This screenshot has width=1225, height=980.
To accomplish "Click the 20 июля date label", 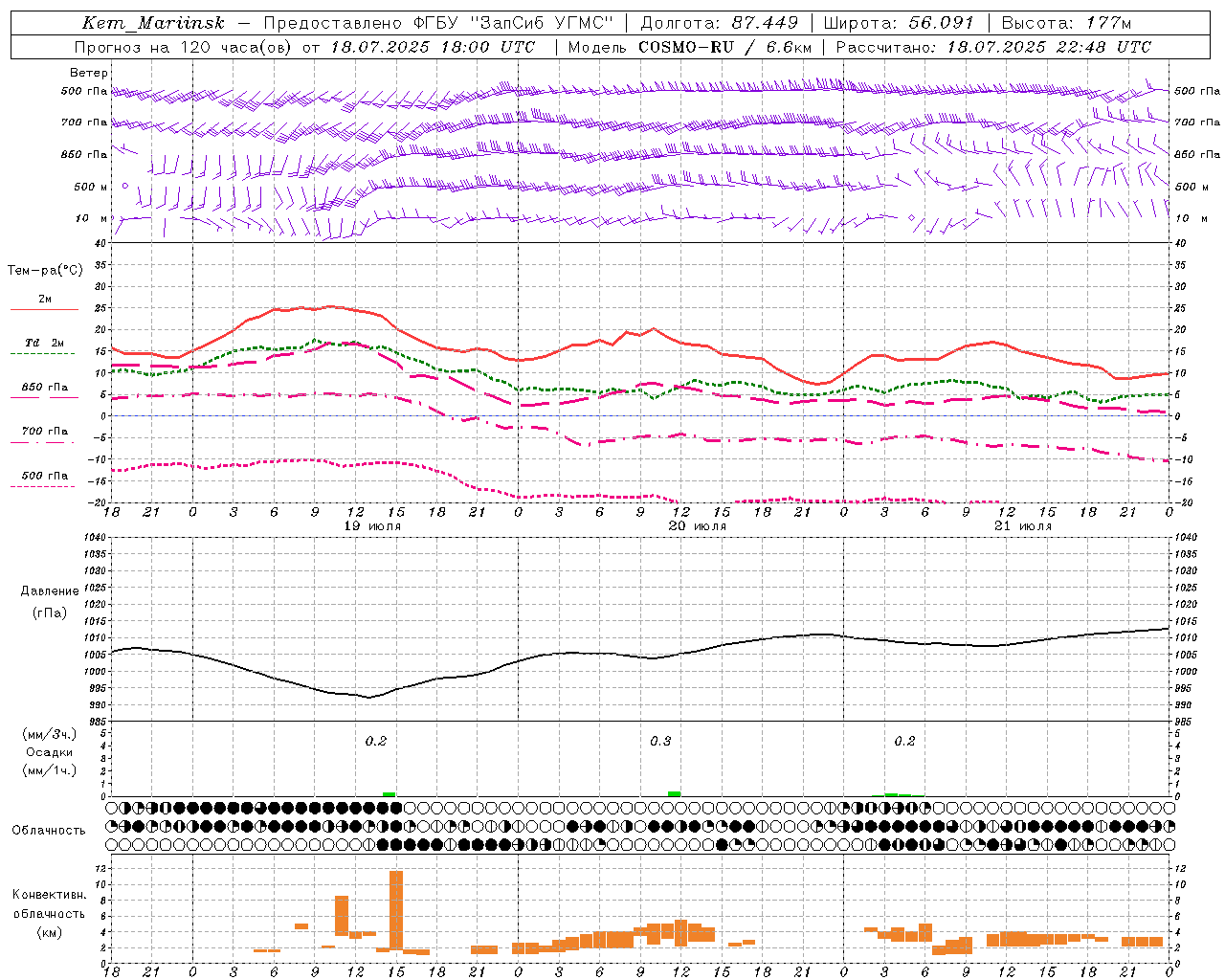I will [x=697, y=526].
